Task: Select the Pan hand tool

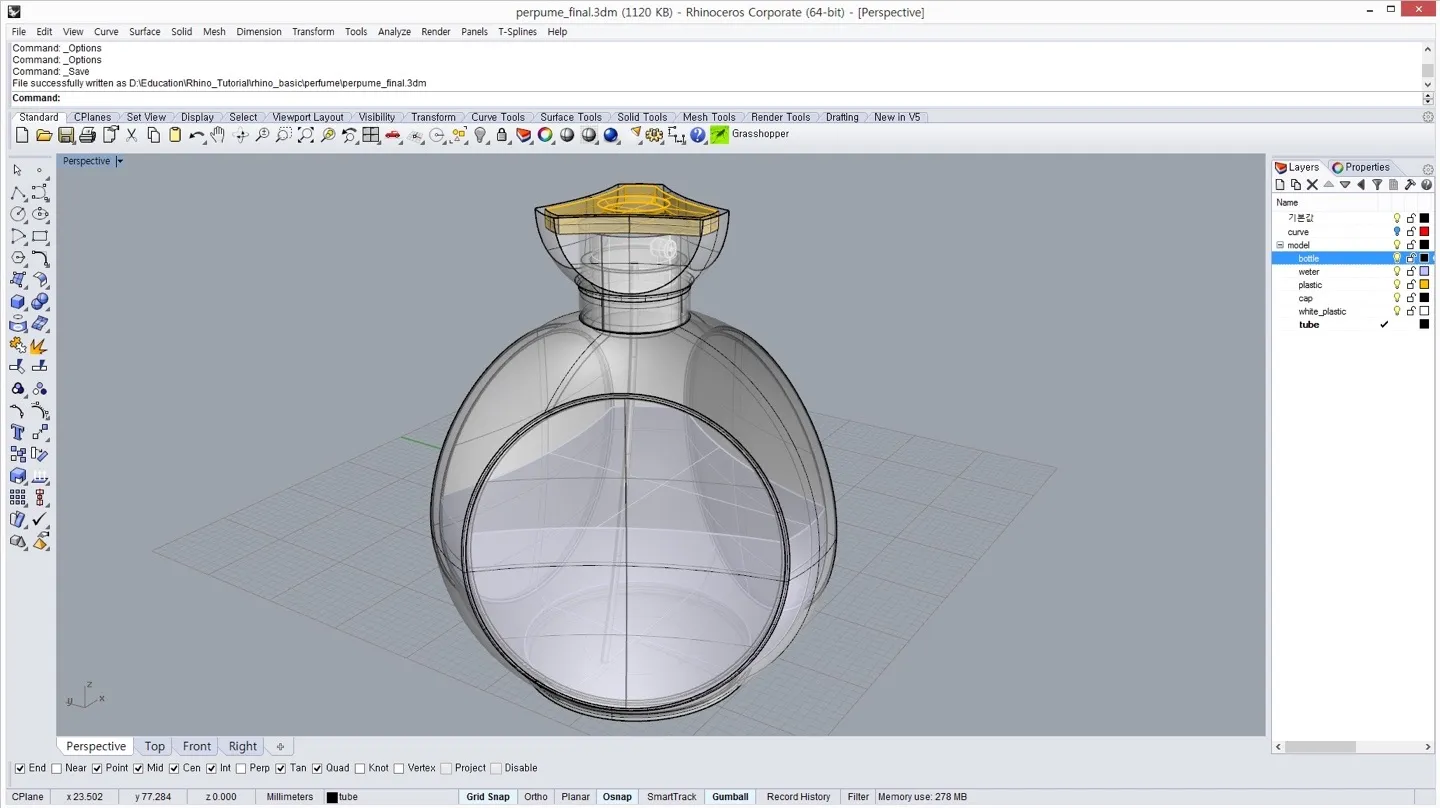Action: click(218, 135)
